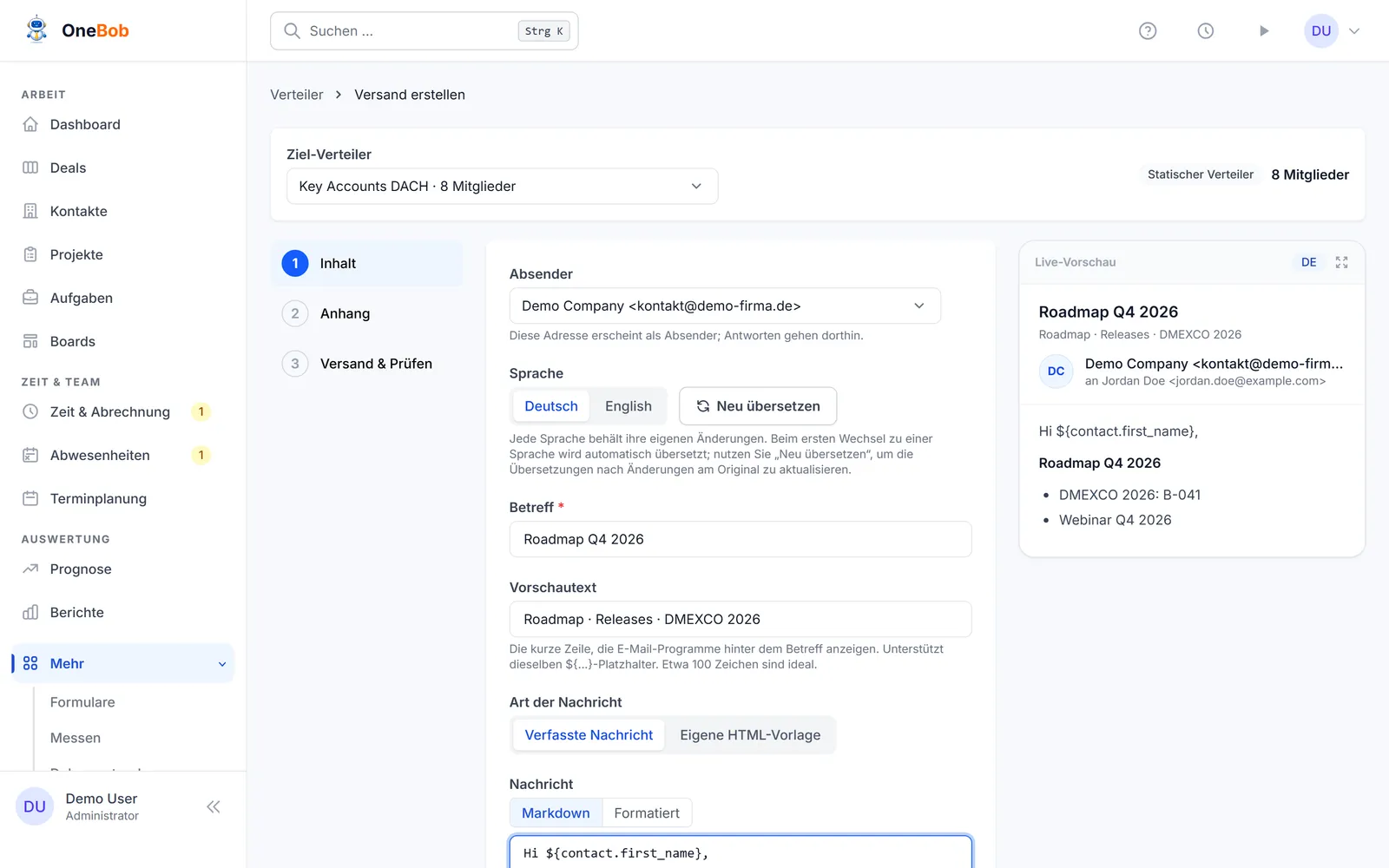This screenshot has height=868, width=1389.
Task: Click the DE preview language badge
Action: click(1309, 262)
